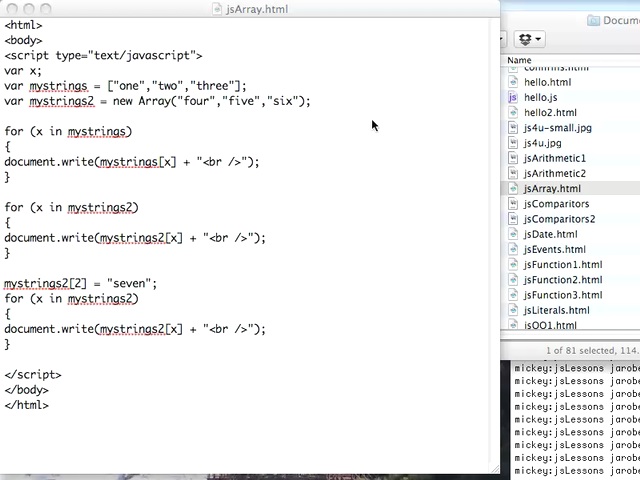The width and height of the screenshot is (640, 480).
Task: Click the document proxy icon in jsArray.html title bar
Action: click(218, 9)
